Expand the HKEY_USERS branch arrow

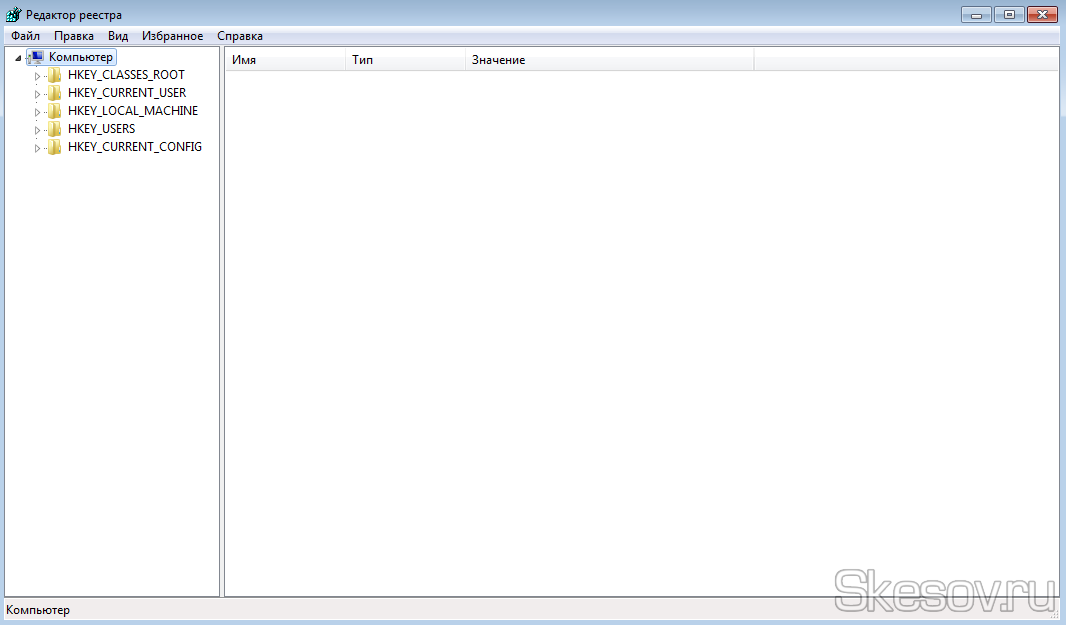coord(37,131)
